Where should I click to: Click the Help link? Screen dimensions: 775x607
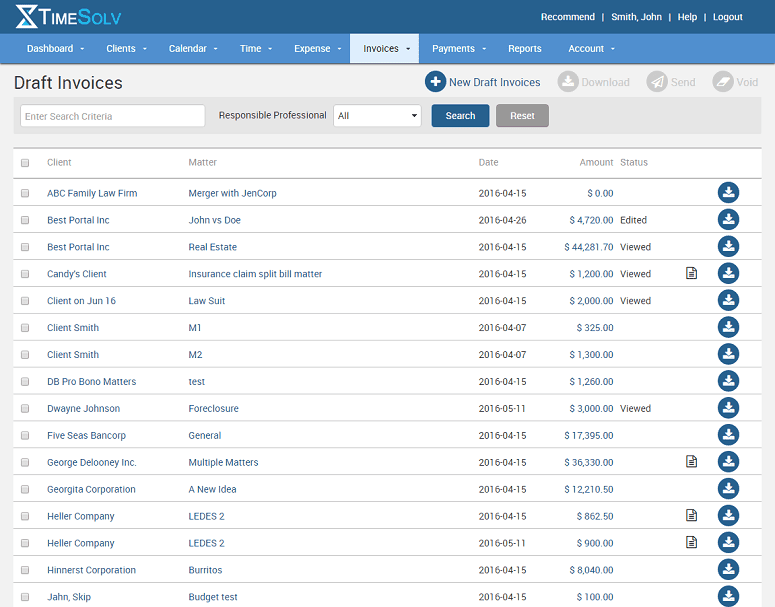[687, 17]
